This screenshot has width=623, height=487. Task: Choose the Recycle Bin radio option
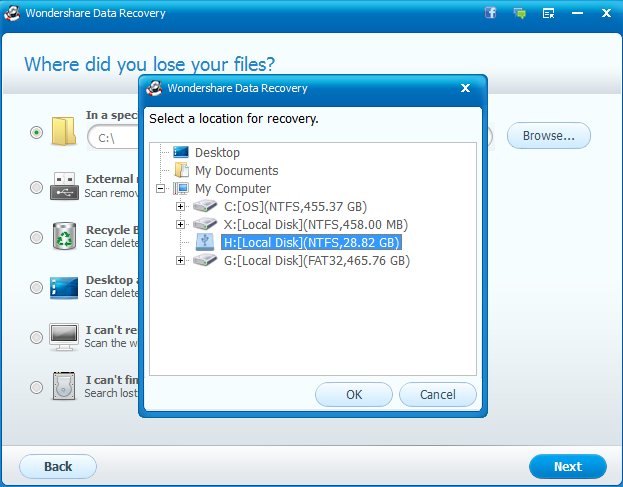[x=37, y=237]
